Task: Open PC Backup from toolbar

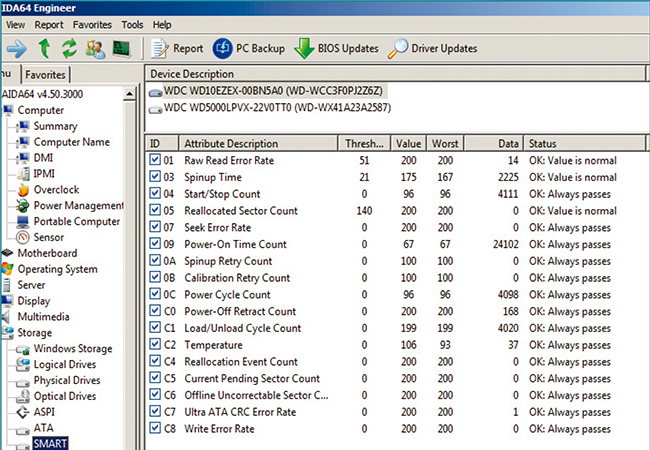Action: pyautogui.click(x=249, y=48)
